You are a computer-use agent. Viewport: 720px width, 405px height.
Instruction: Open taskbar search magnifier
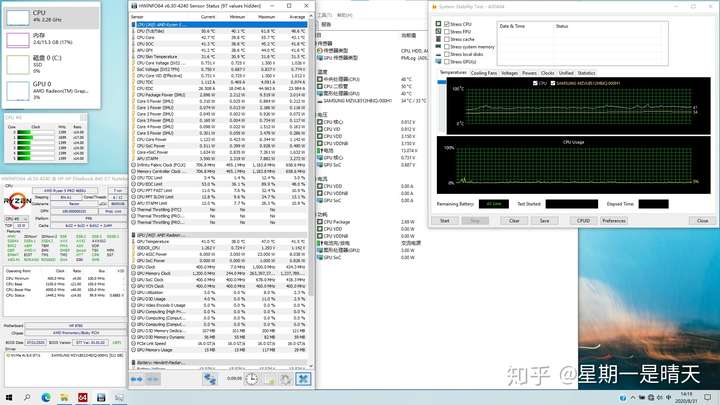(27, 397)
